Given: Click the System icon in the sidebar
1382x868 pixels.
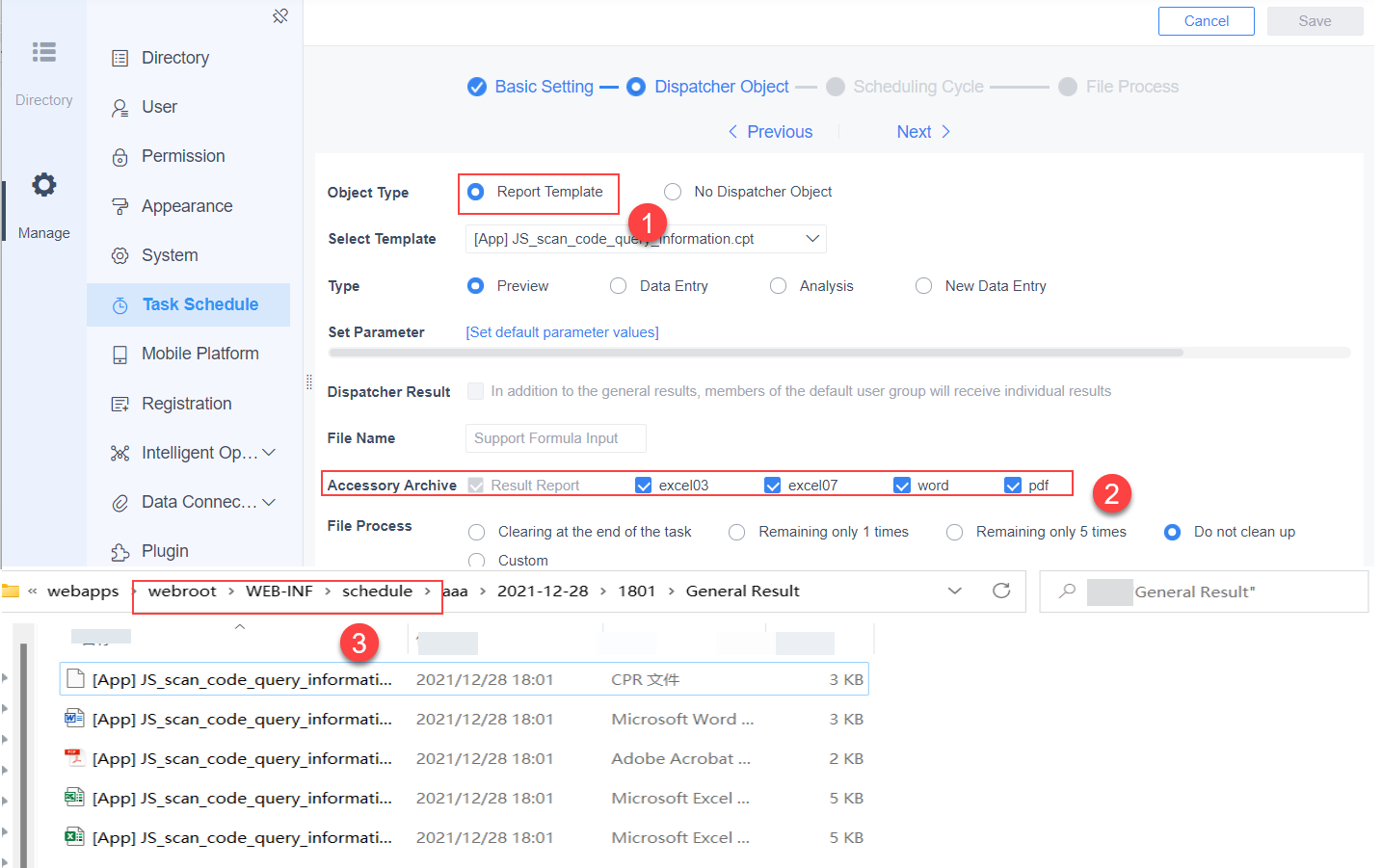Looking at the screenshot, I should [120, 254].
